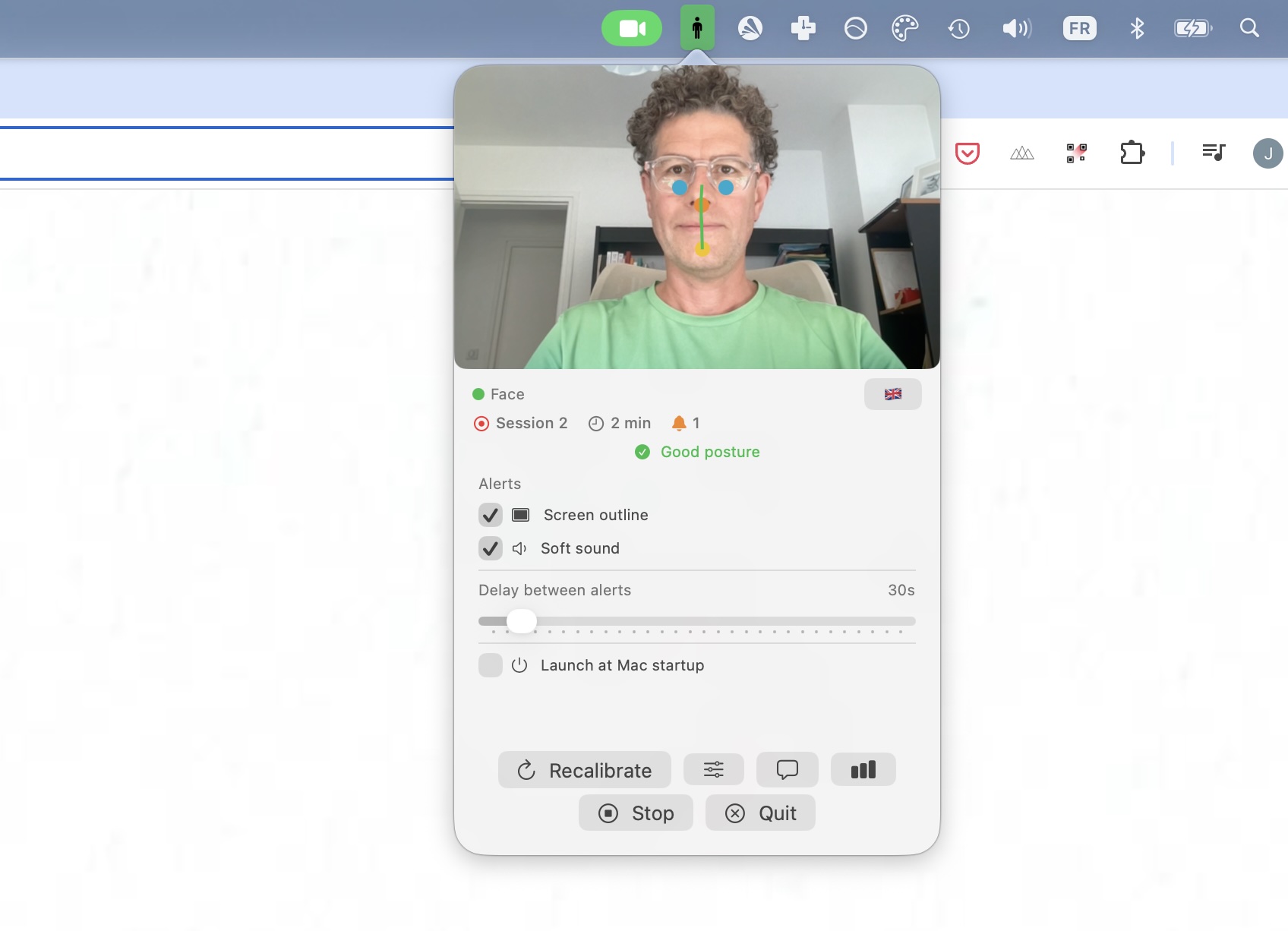
Task: Click the webcam preview image
Action: pos(697,217)
